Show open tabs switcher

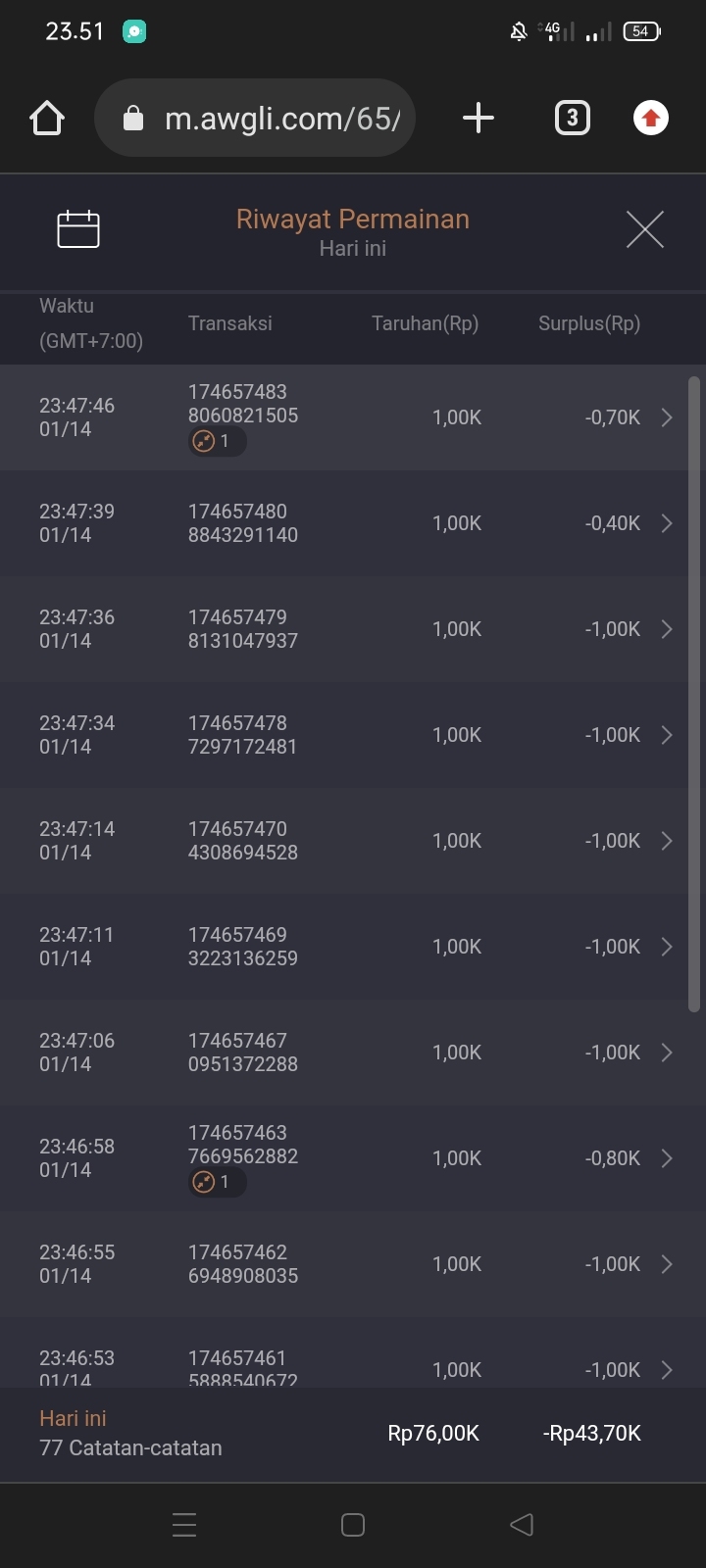(572, 119)
